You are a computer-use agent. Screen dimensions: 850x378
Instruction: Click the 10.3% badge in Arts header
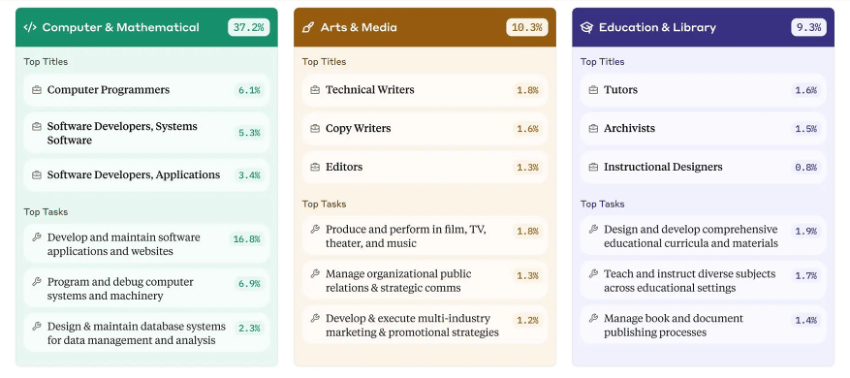tap(527, 27)
